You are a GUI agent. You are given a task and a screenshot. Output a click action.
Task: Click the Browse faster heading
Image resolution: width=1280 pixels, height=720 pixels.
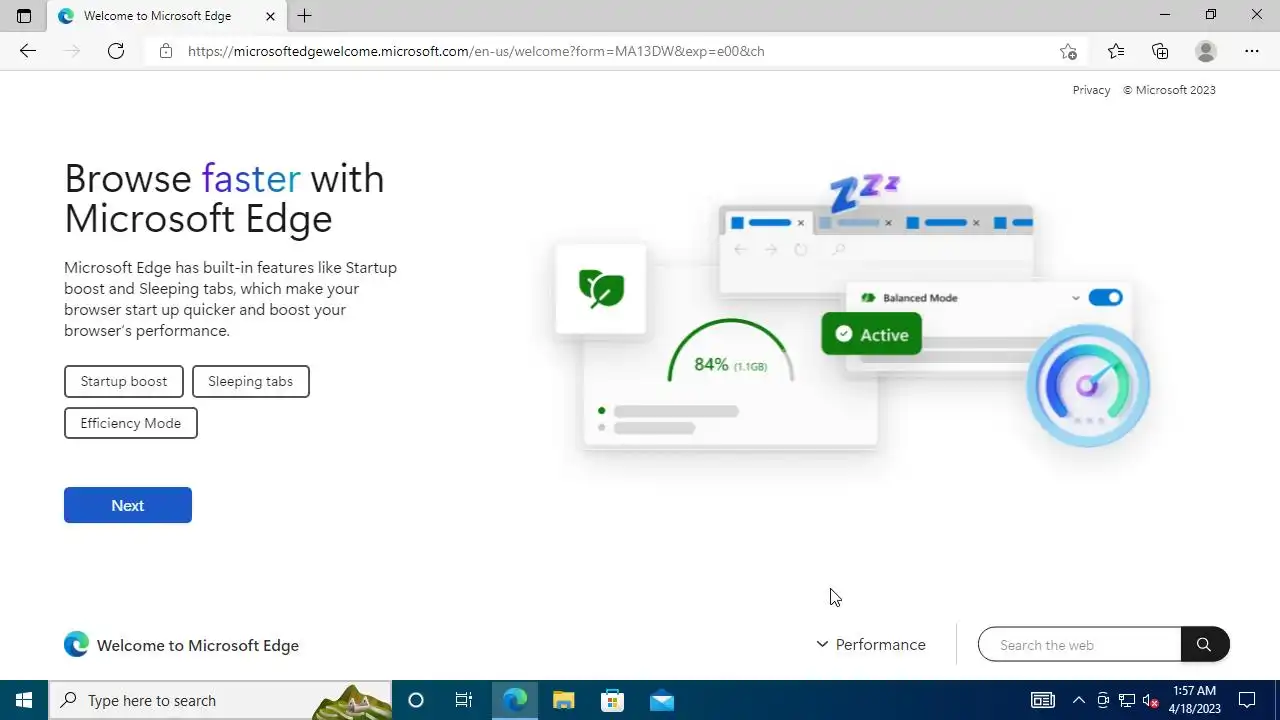tap(225, 198)
